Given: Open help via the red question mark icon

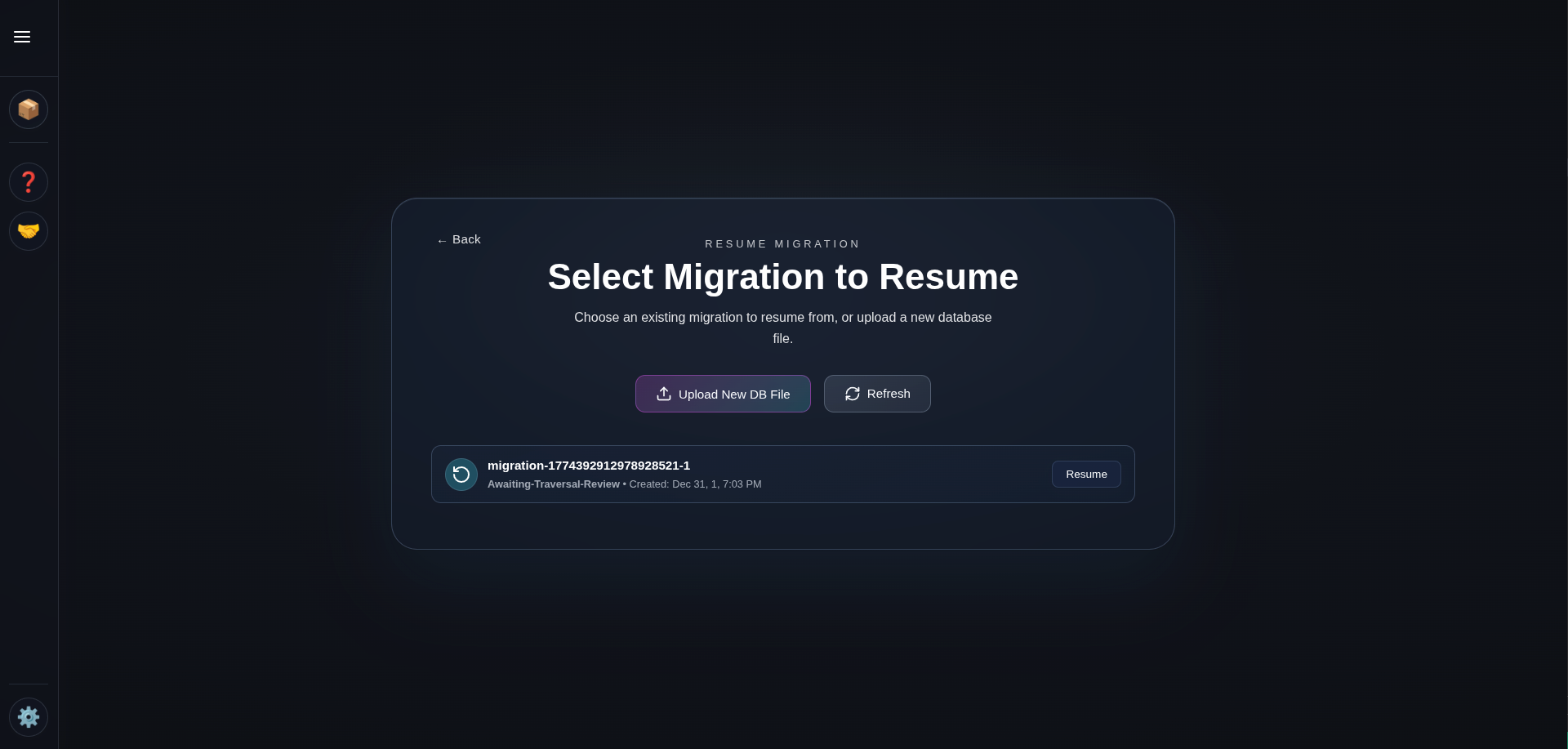Looking at the screenshot, I should tap(29, 182).
